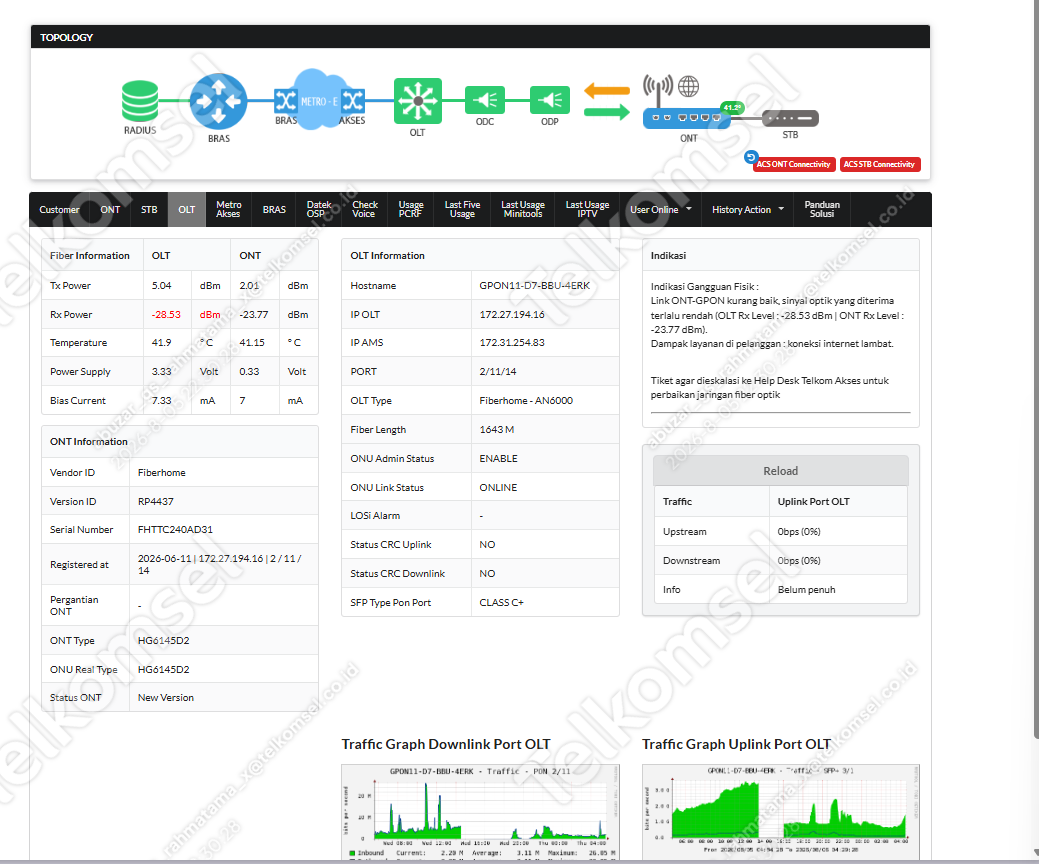
Task: Click the OLT node icon in topology
Action: [x=417, y=101]
